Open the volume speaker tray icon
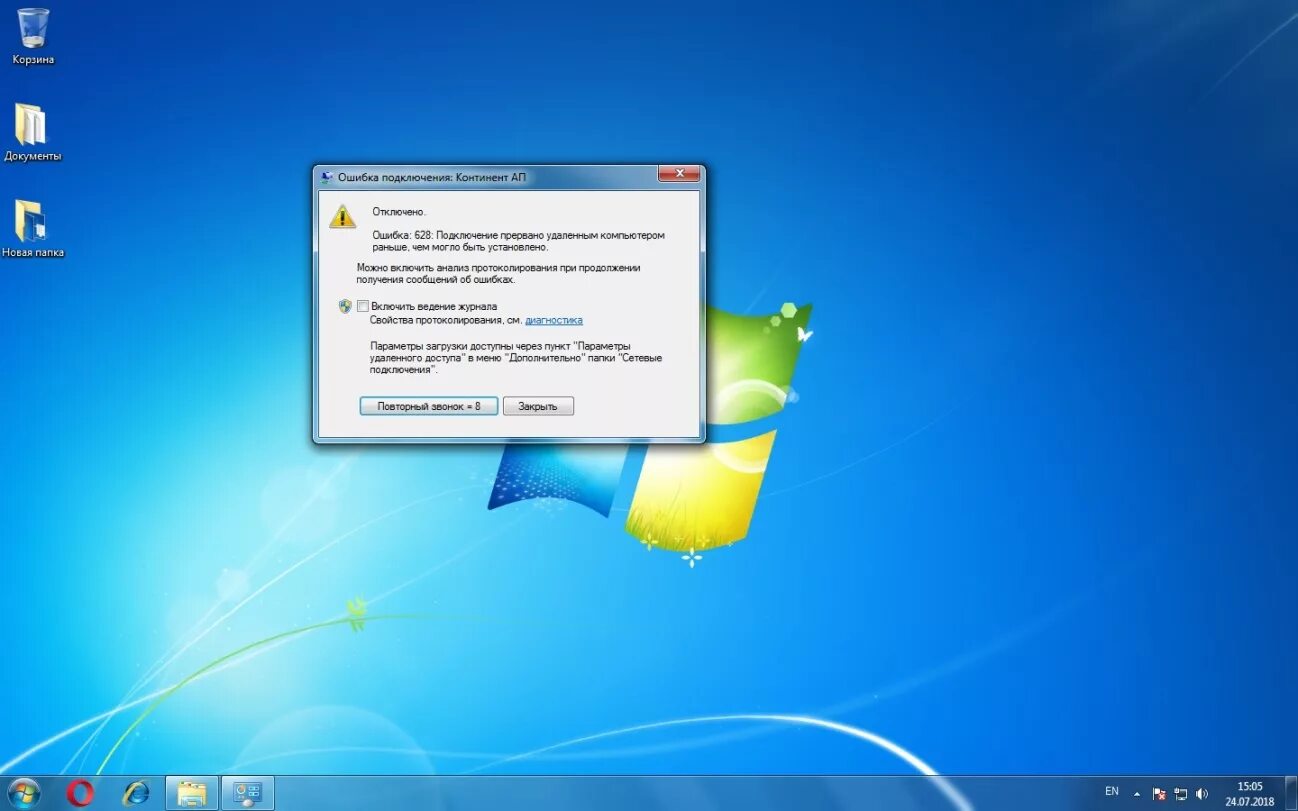Image resolution: width=1298 pixels, height=811 pixels. [1201, 793]
